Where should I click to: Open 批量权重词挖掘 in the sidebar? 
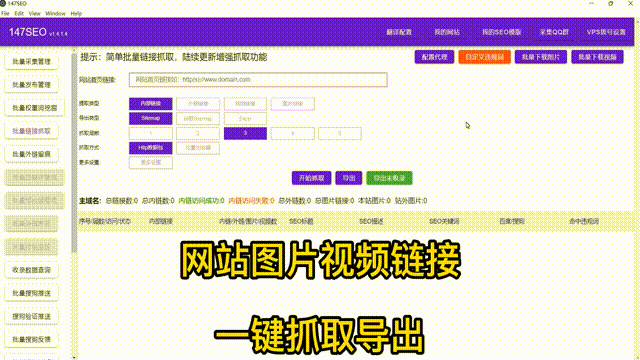coord(34,108)
